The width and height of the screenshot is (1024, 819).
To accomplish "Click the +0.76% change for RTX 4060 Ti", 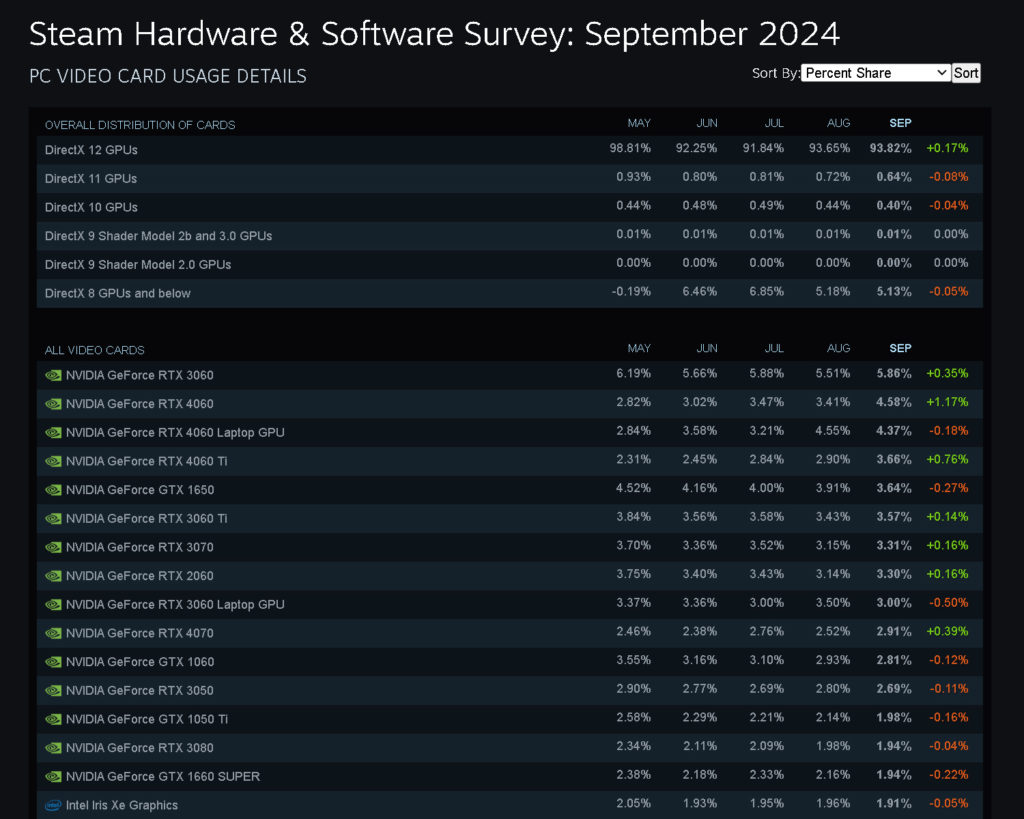I will pyautogui.click(x=947, y=460).
